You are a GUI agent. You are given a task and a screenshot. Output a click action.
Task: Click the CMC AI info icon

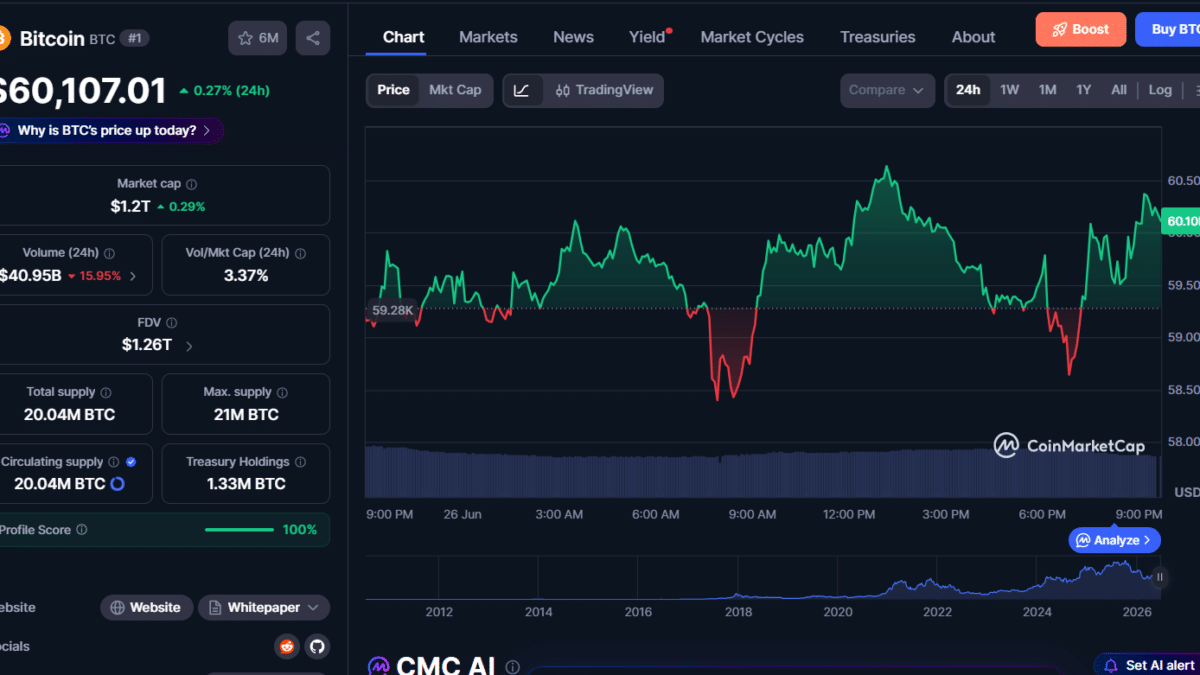pyautogui.click(x=512, y=667)
